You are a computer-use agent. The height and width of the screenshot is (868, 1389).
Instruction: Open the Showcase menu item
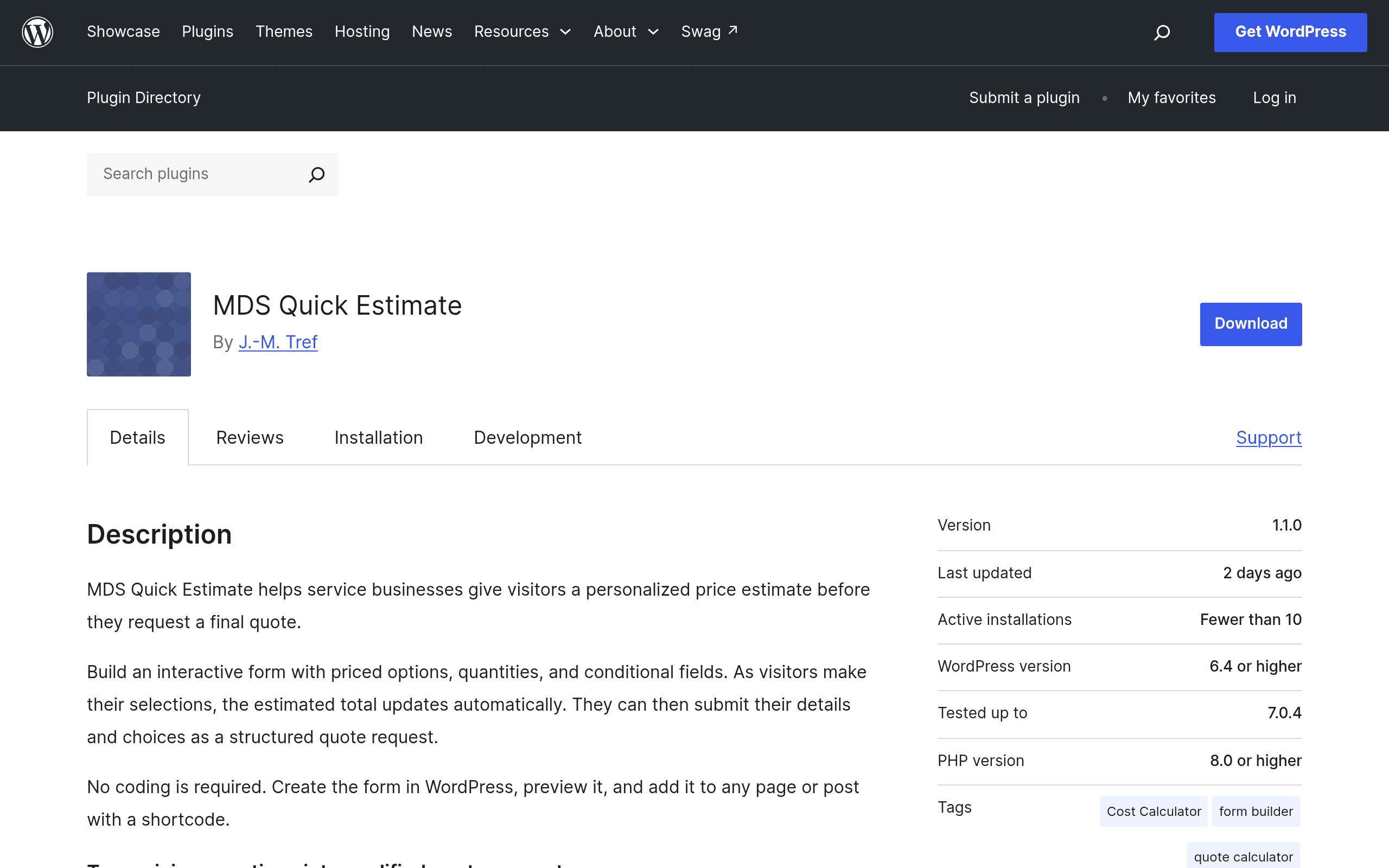coord(123,31)
